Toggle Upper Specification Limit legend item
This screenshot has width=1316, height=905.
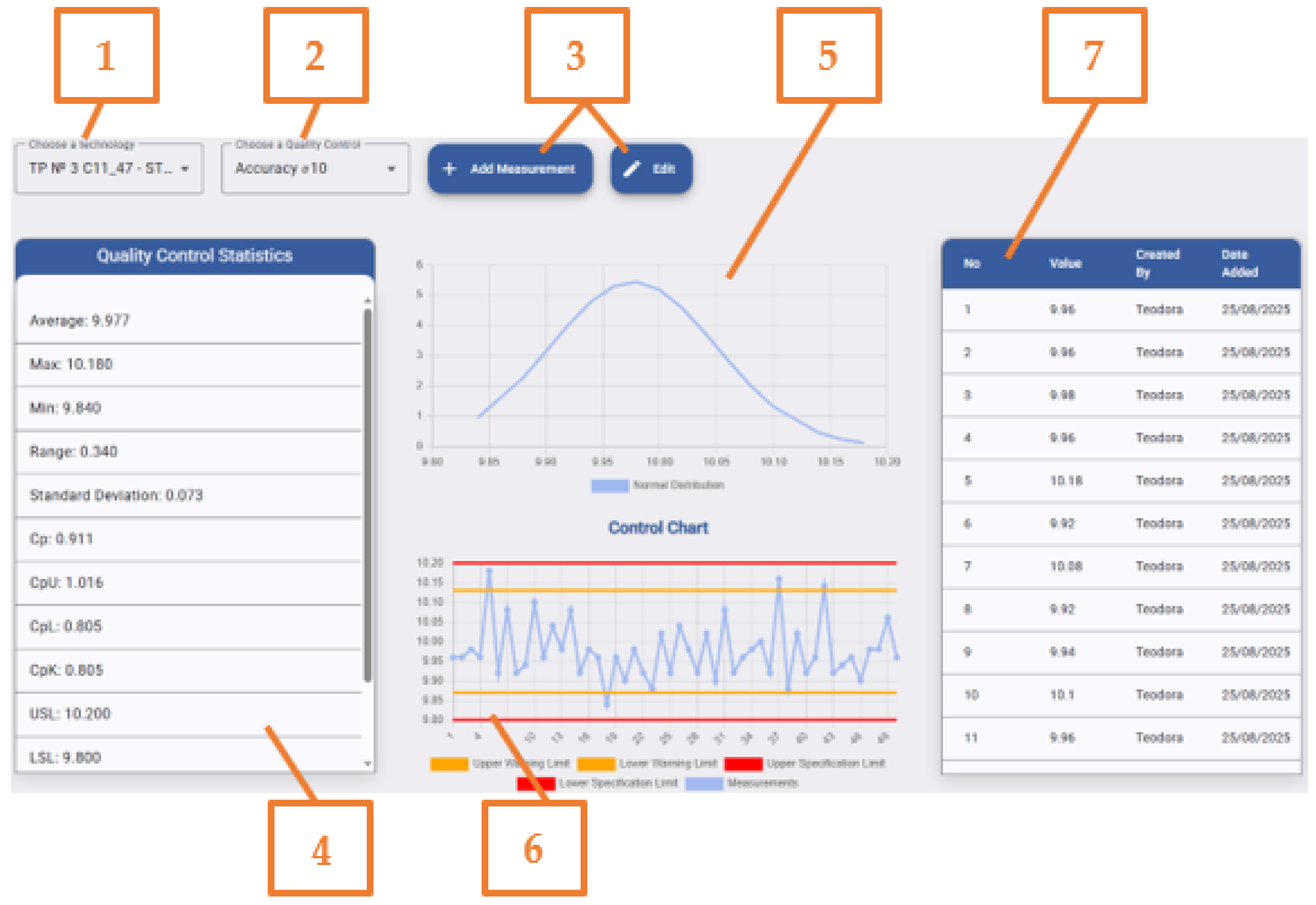pos(743,765)
